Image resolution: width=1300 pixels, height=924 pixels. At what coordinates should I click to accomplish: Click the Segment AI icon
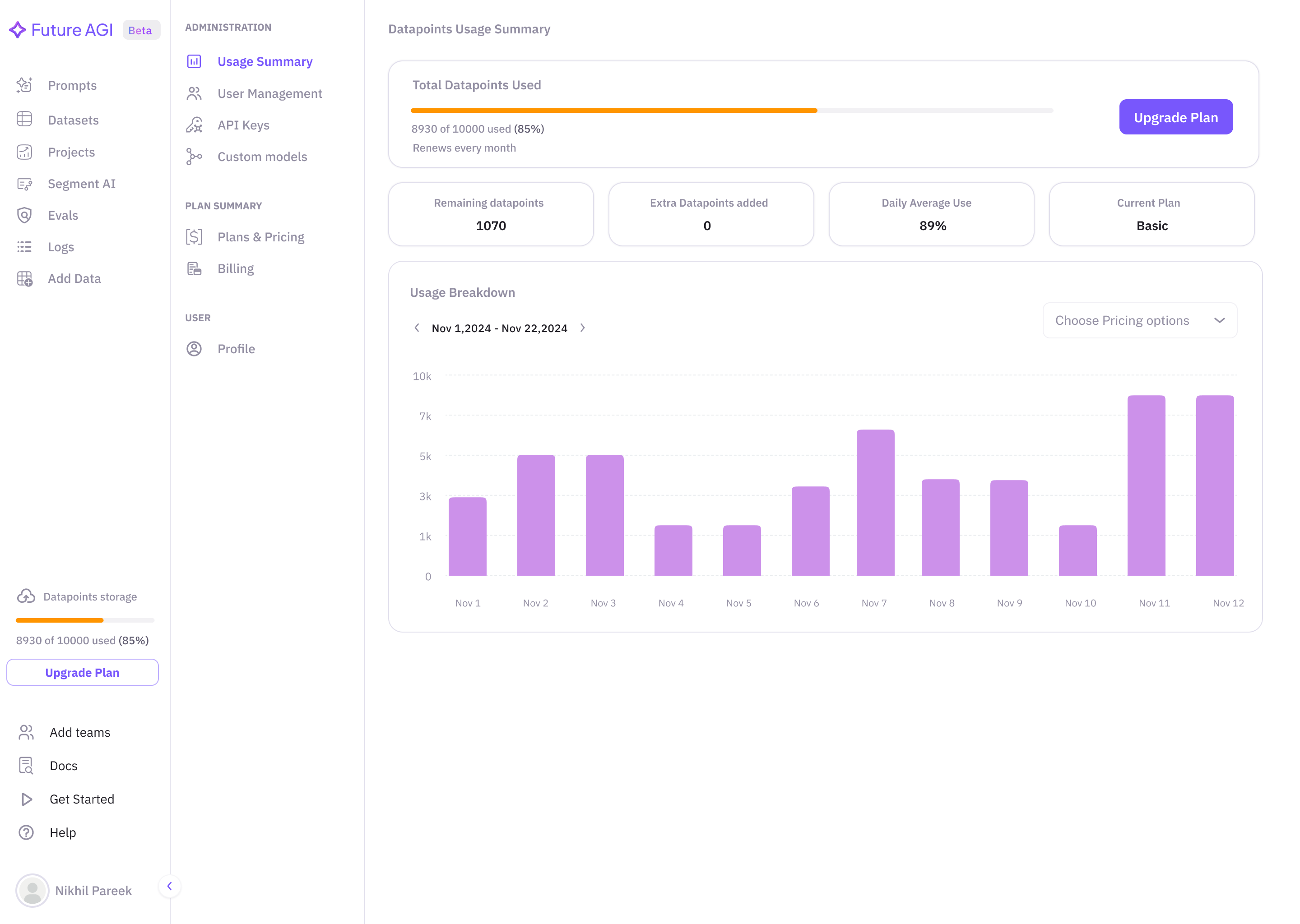pyautogui.click(x=24, y=184)
